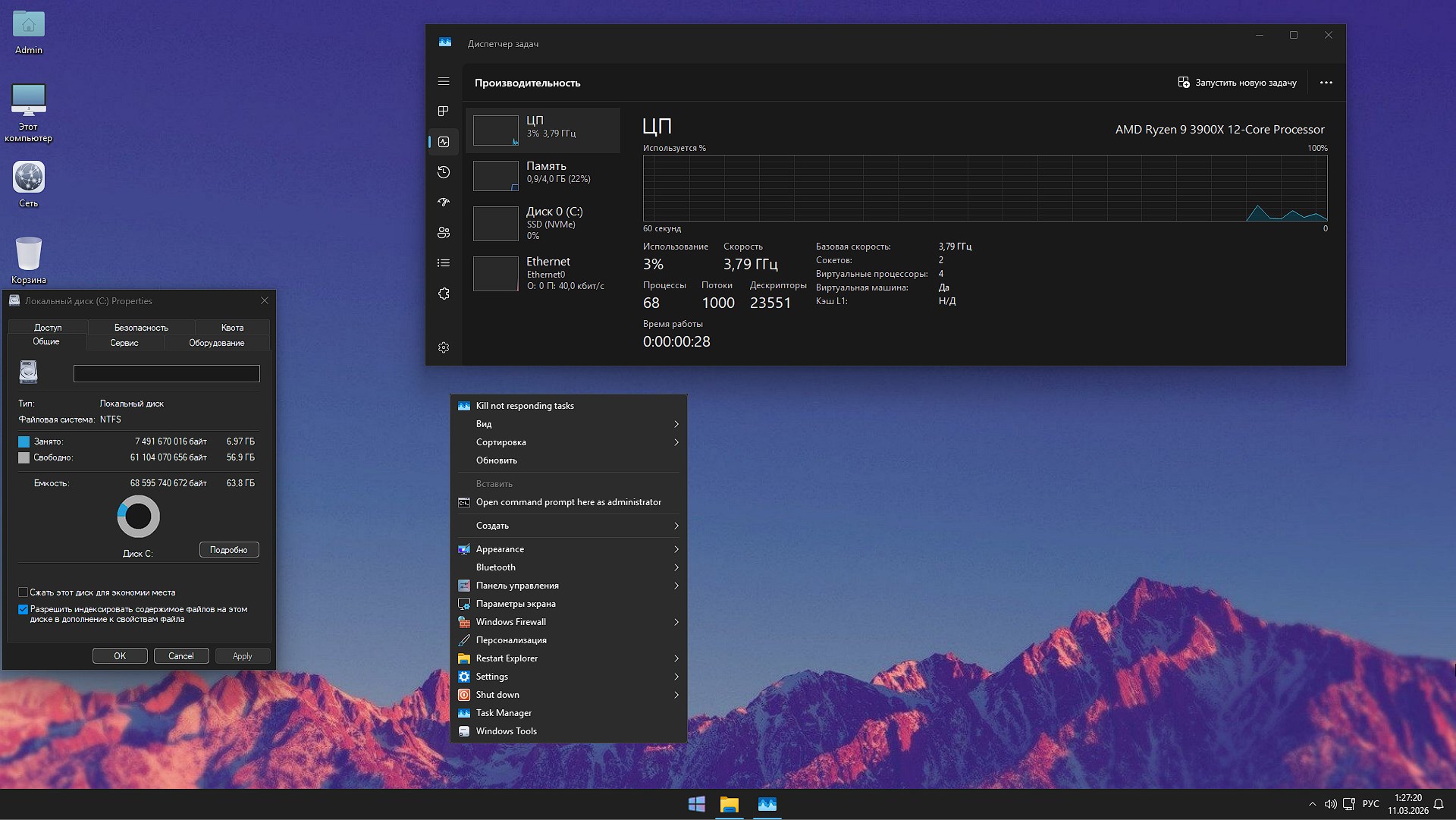Click Apply in disk Properties
This screenshot has width=1456, height=820.
pyautogui.click(x=243, y=656)
